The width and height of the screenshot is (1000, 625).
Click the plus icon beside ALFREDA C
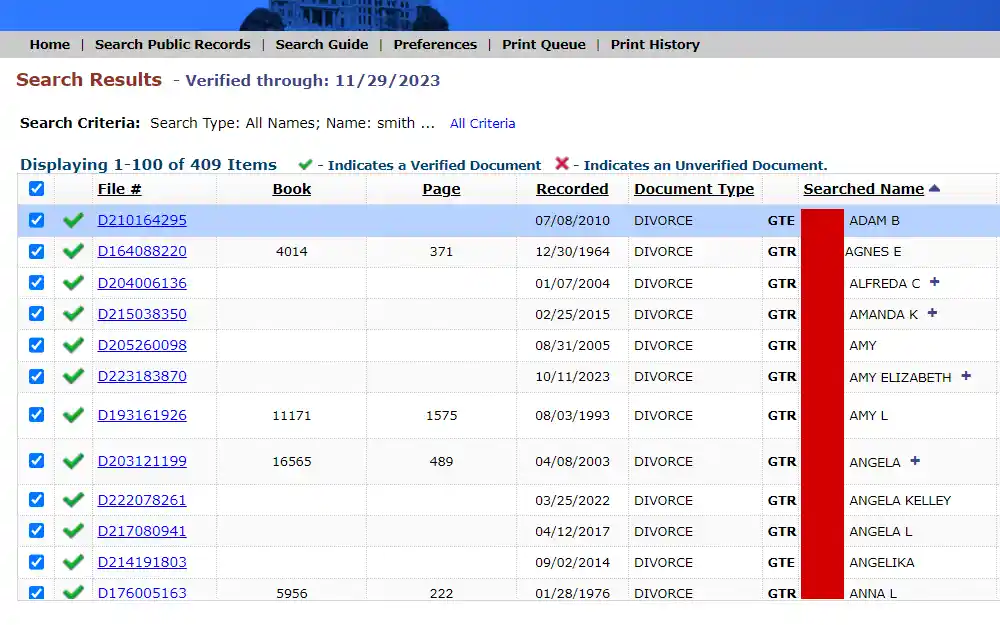click(x=934, y=283)
